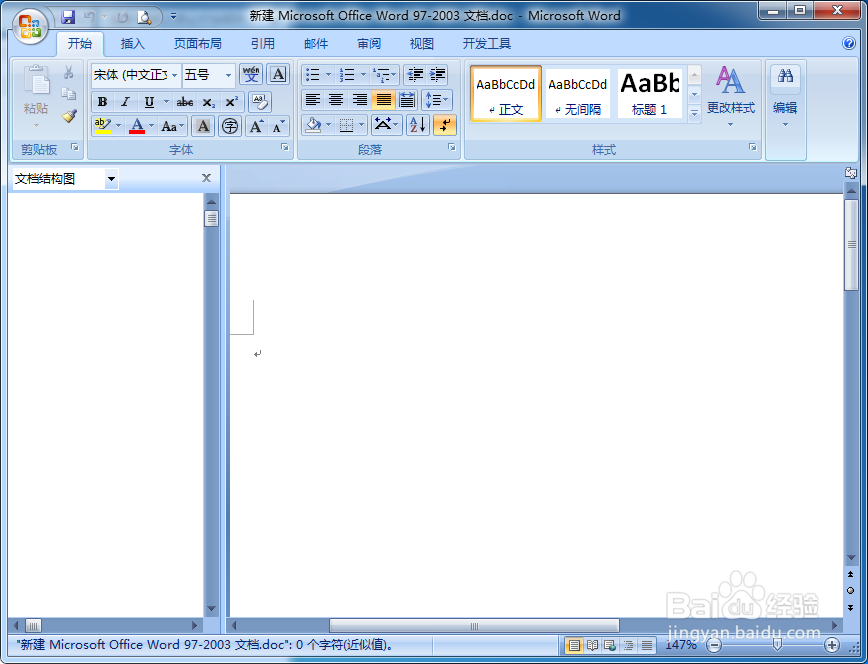868x664 pixels.
Task: Switch to the 视图 tab
Action: click(421, 44)
